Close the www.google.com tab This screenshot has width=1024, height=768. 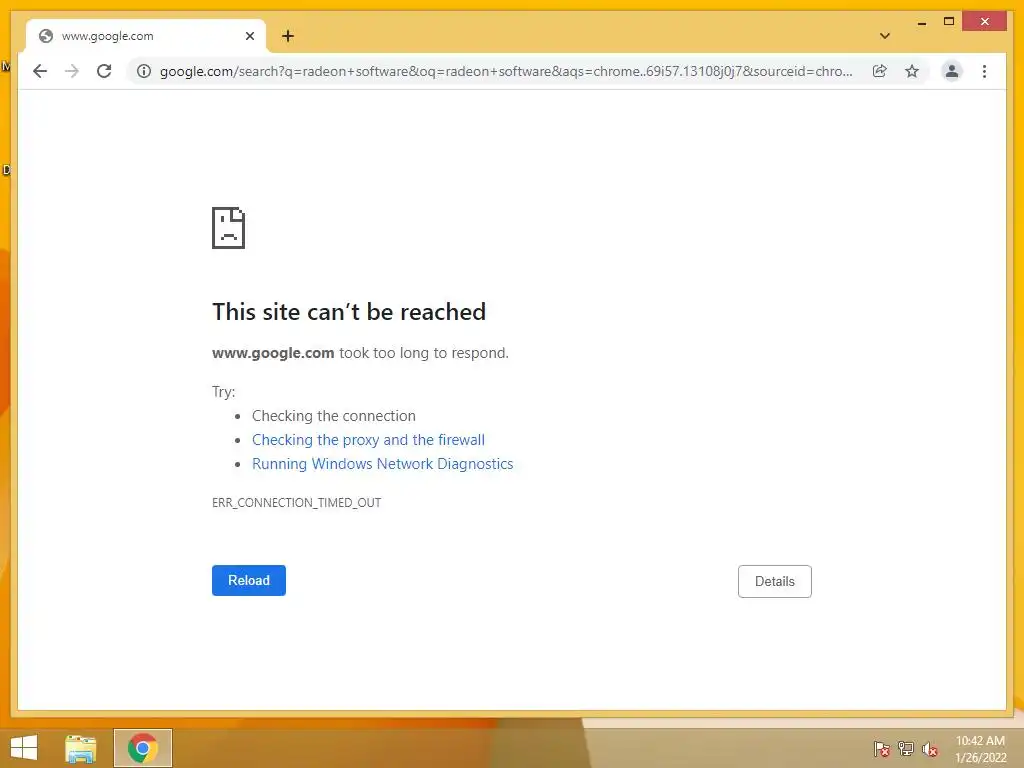(x=249, y=36)
